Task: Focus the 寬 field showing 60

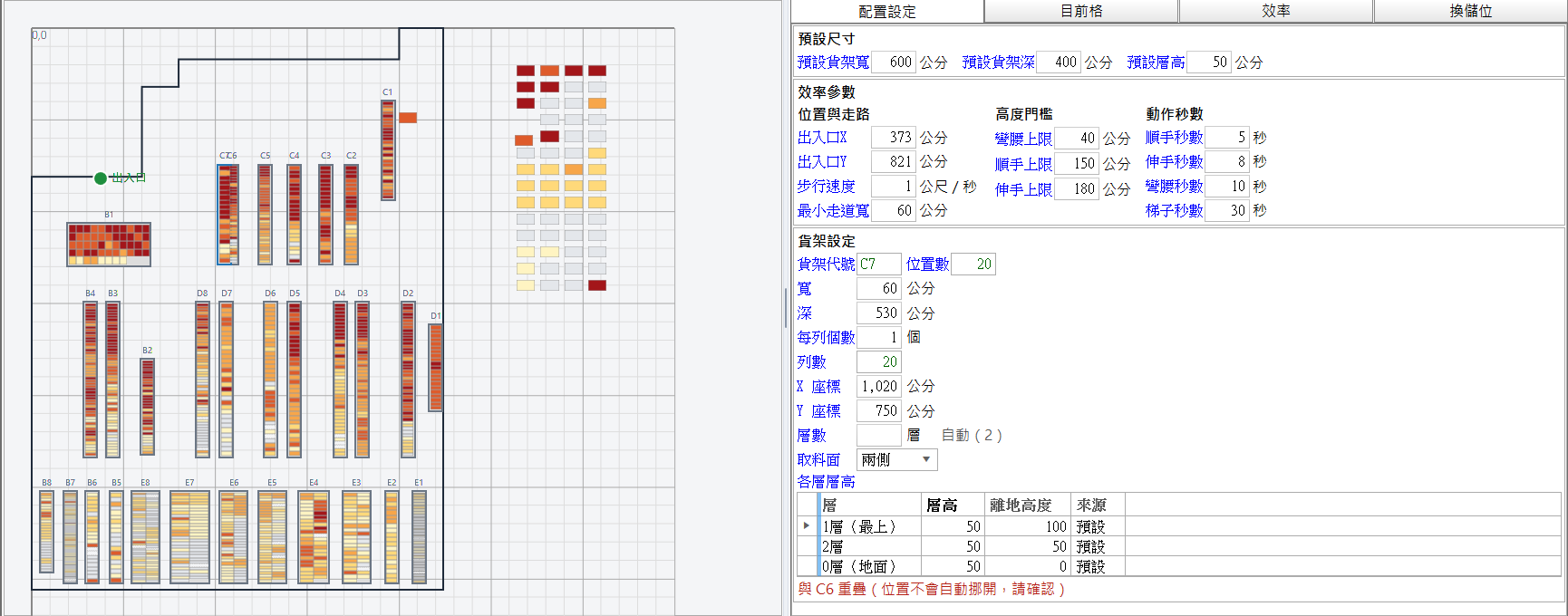Action: click(878, 288)
